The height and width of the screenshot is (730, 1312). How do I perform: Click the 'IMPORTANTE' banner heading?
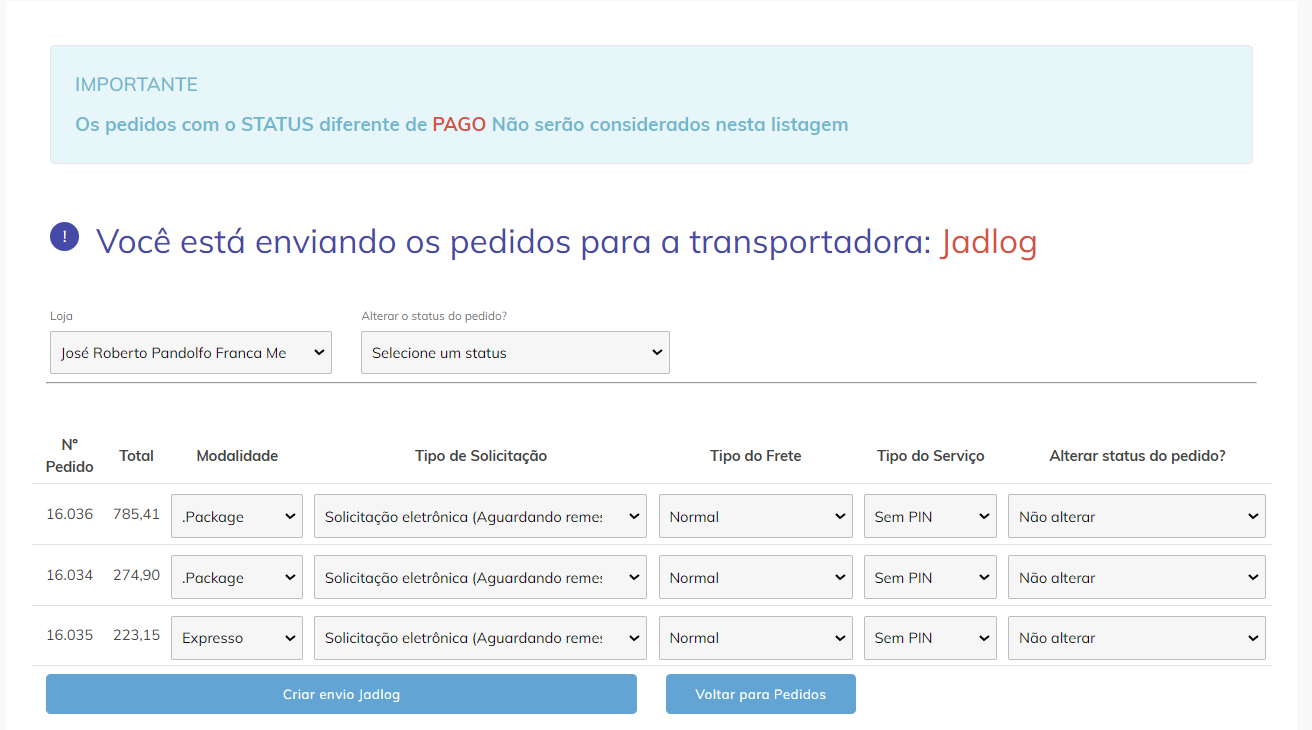[136, 84]
